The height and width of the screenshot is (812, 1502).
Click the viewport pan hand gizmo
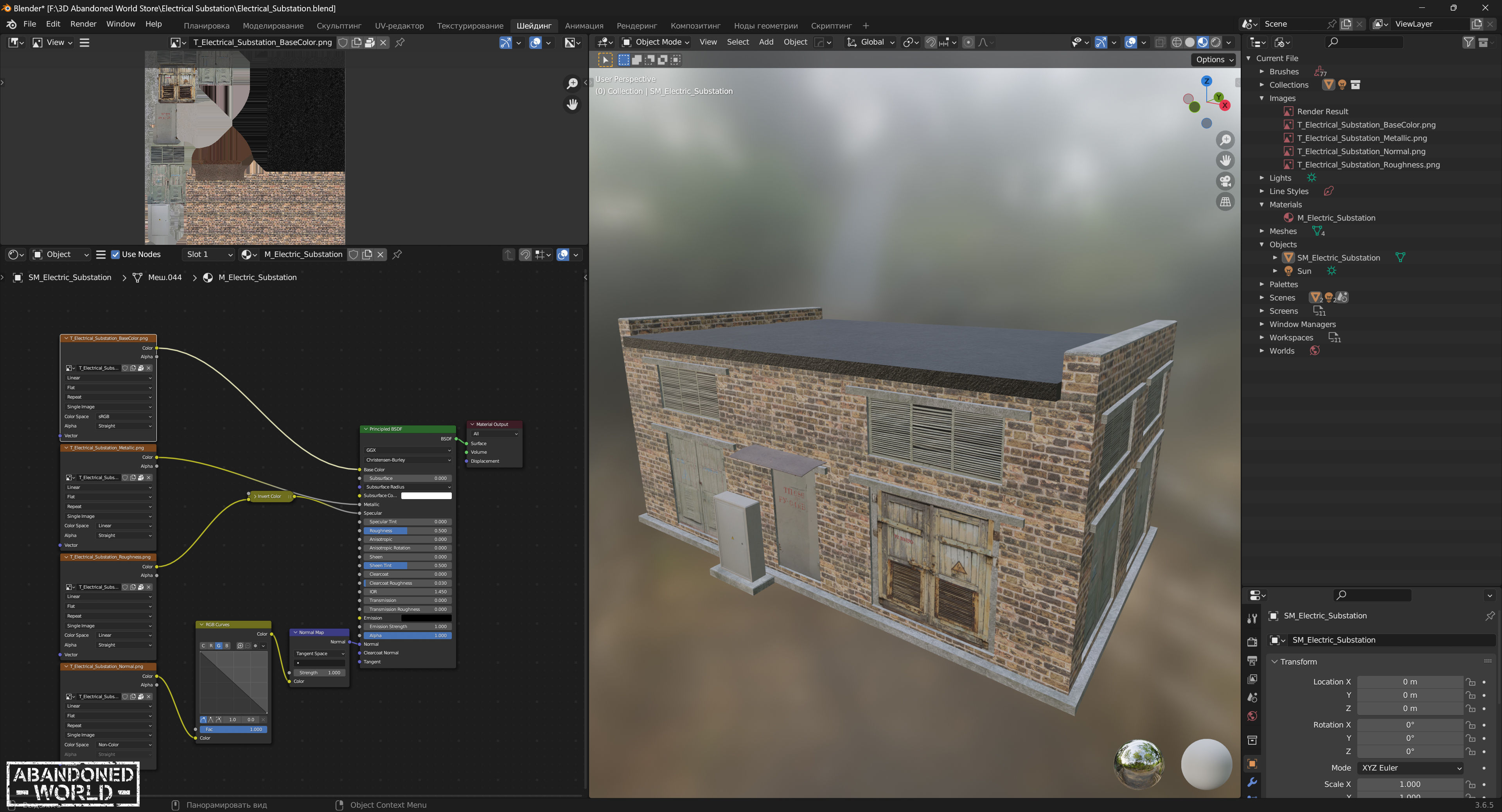point(1225,160)
